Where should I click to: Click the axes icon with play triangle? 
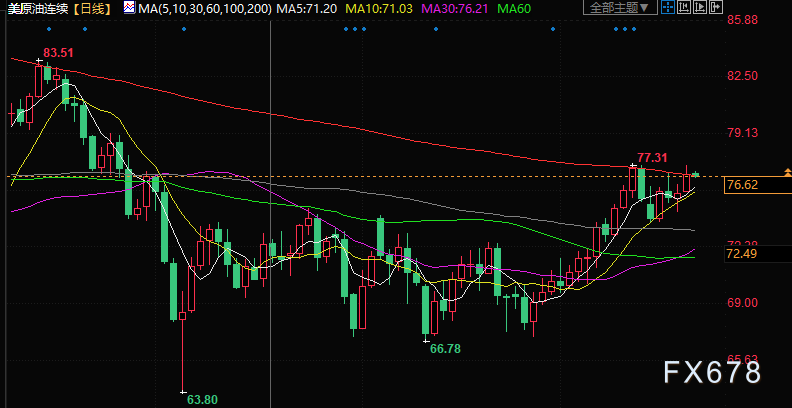(x=700, y=7)
